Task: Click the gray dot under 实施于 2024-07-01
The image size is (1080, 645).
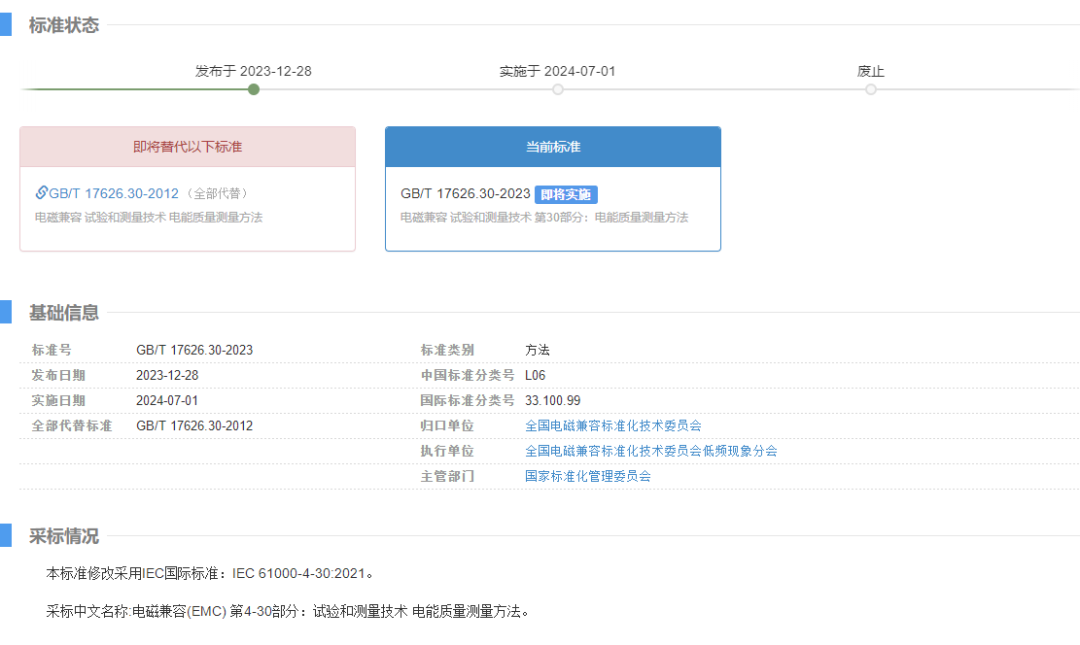Action: click(557, 88)
